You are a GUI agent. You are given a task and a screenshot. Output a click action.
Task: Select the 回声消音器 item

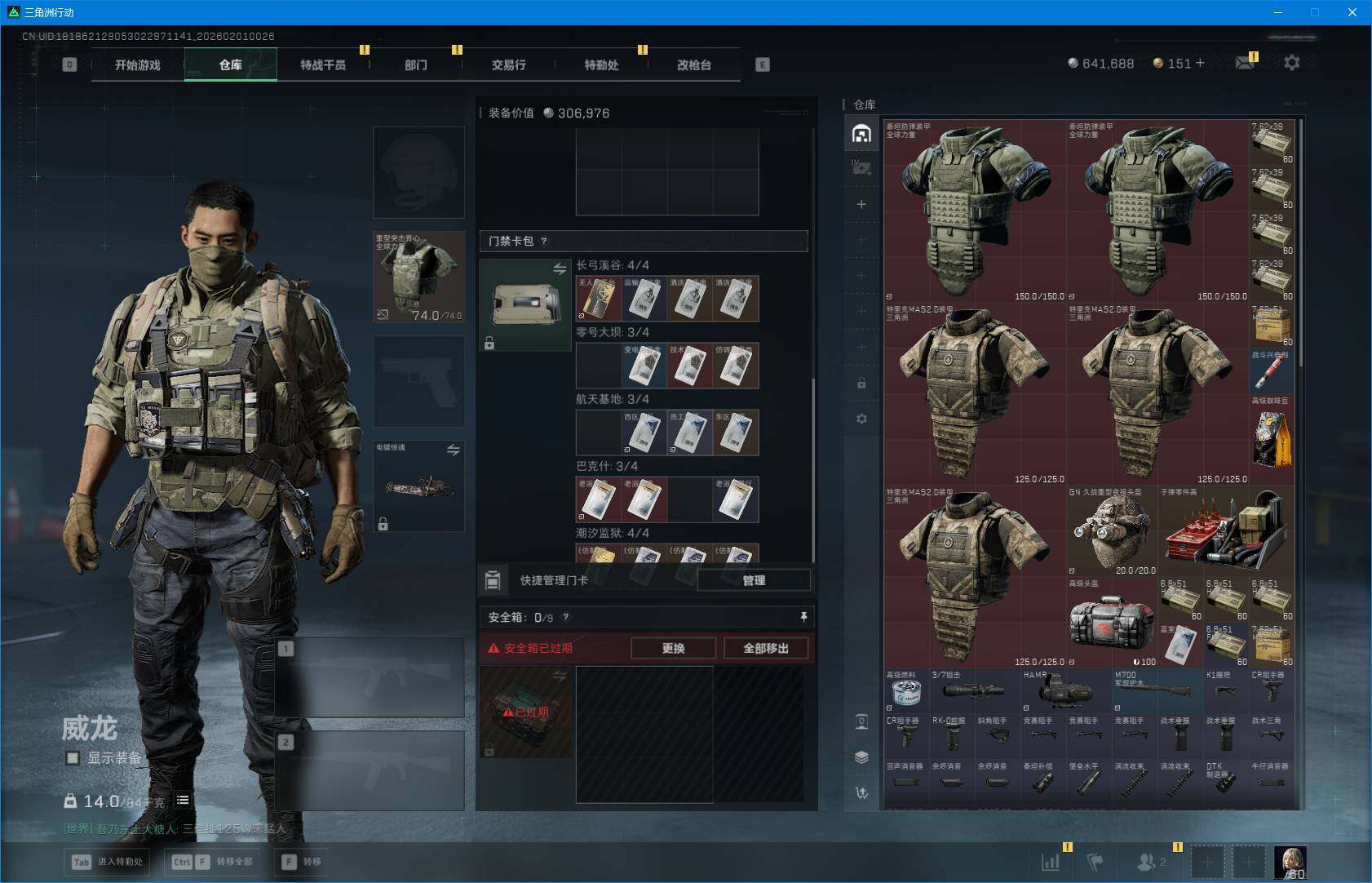pyautogui.click(x=907, y=783)
